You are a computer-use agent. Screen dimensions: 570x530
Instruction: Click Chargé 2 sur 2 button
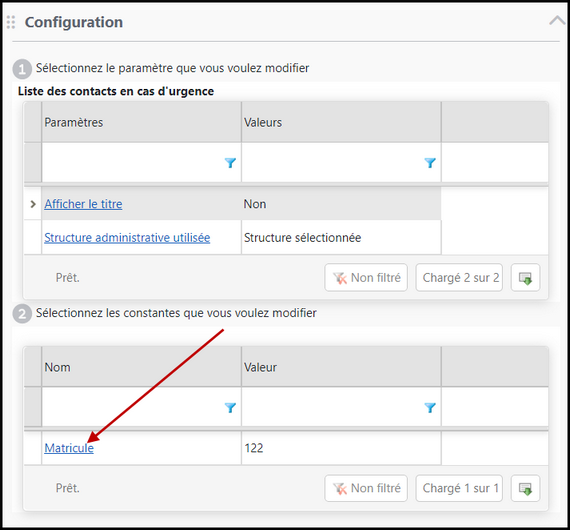pos(459,278)
